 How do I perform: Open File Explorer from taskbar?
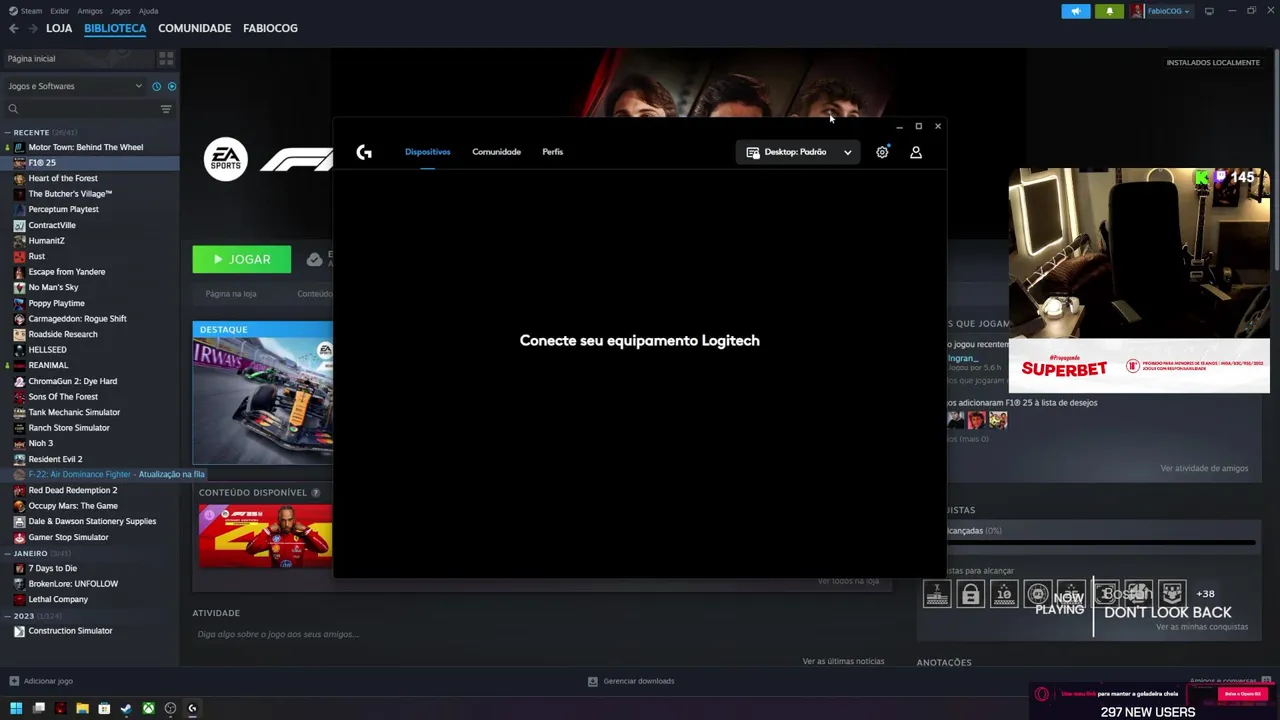82,709
